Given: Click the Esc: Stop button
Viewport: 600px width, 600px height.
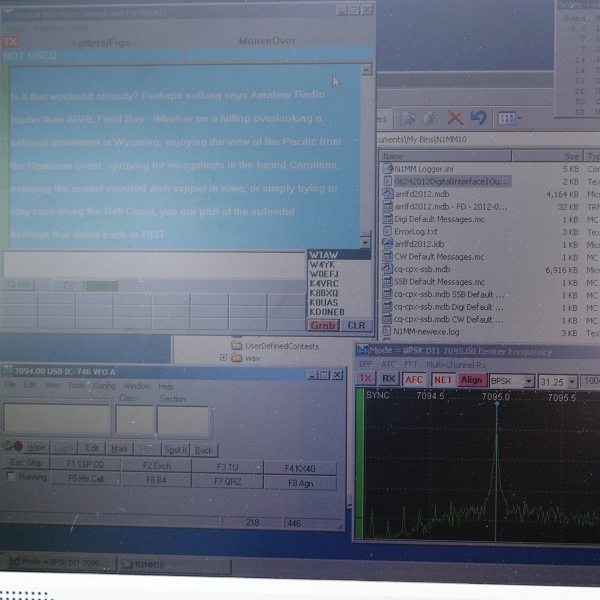Looking at the screenshot, I should click(26, 463).
